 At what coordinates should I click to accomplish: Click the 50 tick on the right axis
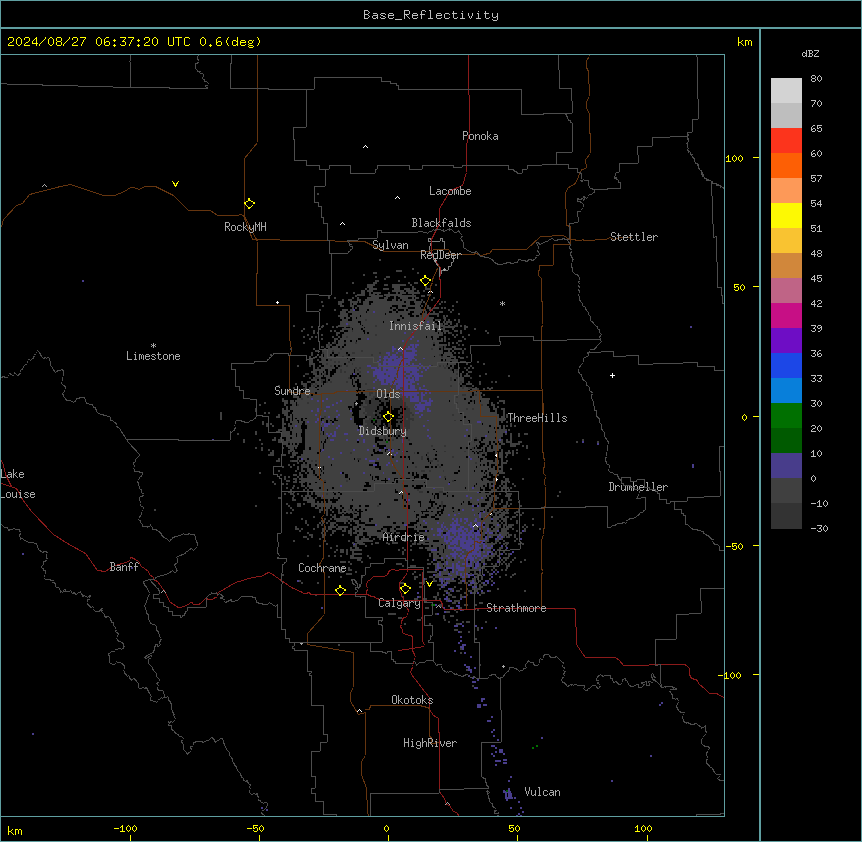coord(739,287)
